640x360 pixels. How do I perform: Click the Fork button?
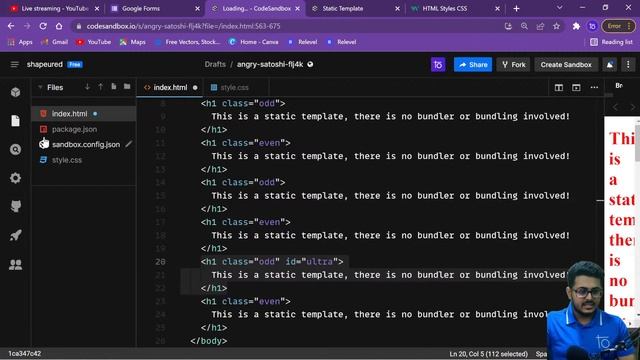513,64
